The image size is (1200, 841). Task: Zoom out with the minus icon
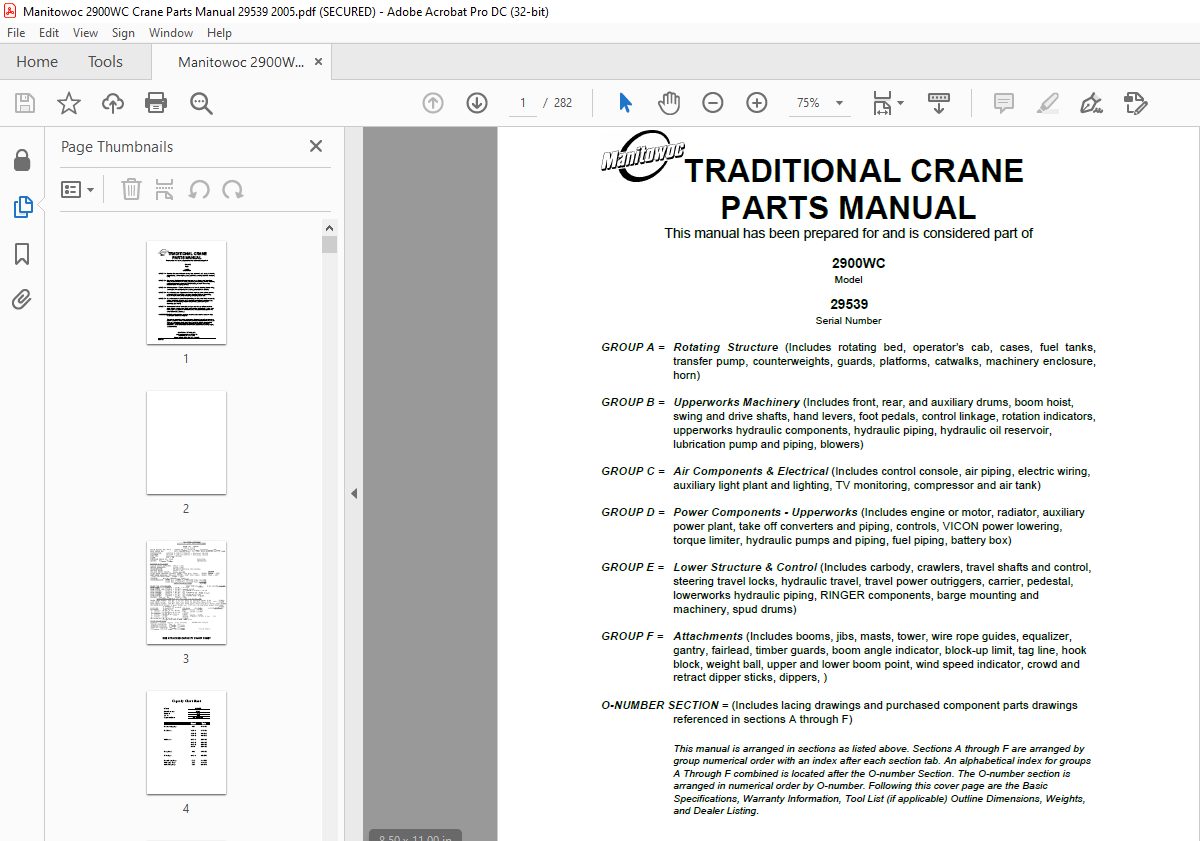coord(713,103)
